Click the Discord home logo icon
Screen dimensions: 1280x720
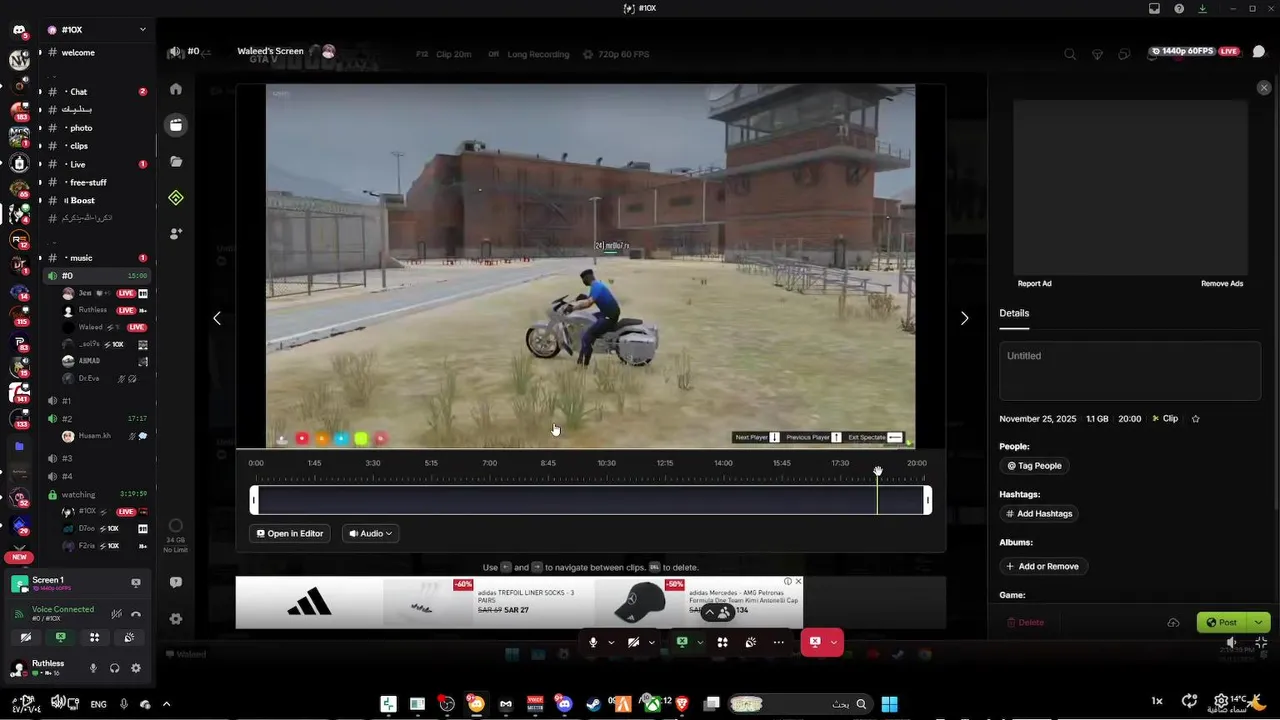click(19, 30)
